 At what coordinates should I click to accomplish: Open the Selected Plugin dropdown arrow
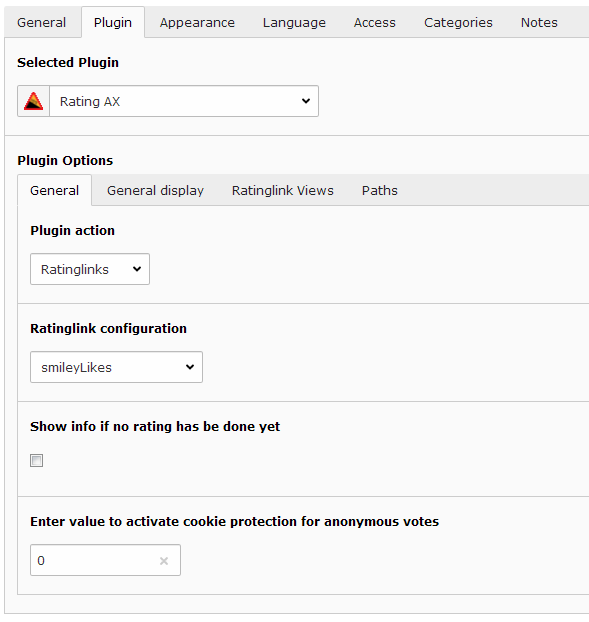(306, 101)
